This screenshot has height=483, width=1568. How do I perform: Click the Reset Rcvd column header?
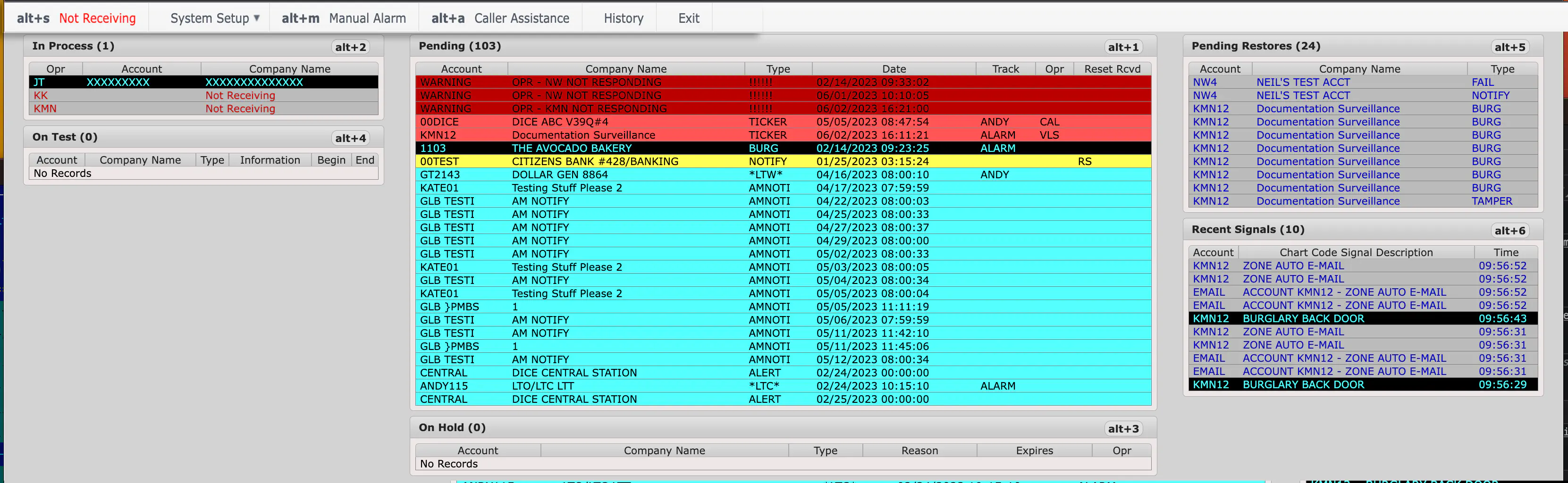pyautogui.click(x=1112, y=69)
